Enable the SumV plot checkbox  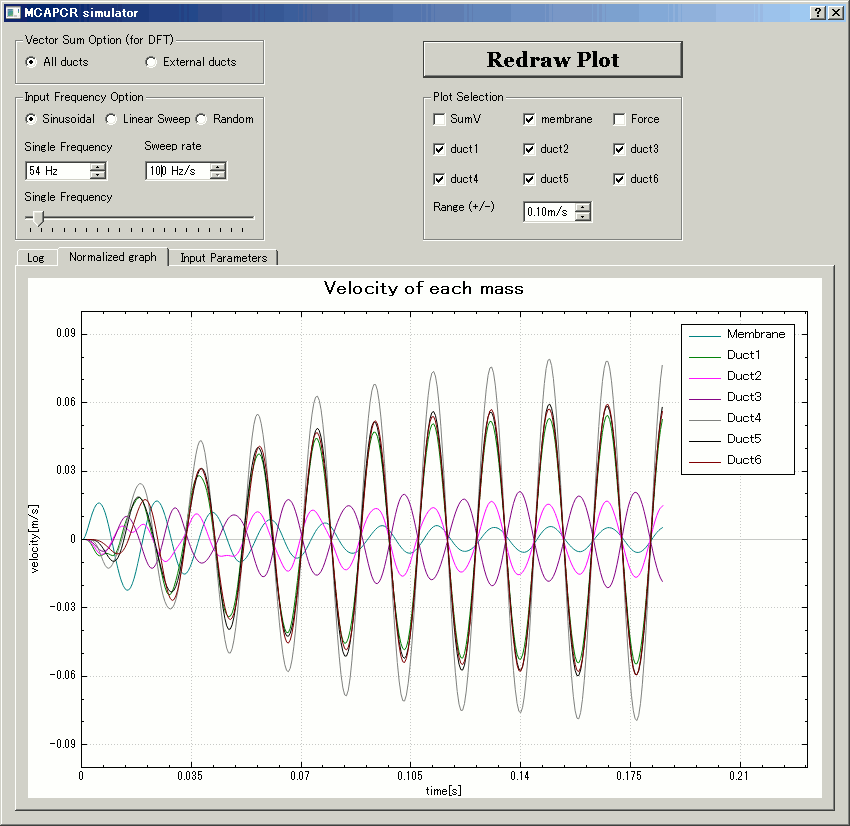(x=440, y=119)
